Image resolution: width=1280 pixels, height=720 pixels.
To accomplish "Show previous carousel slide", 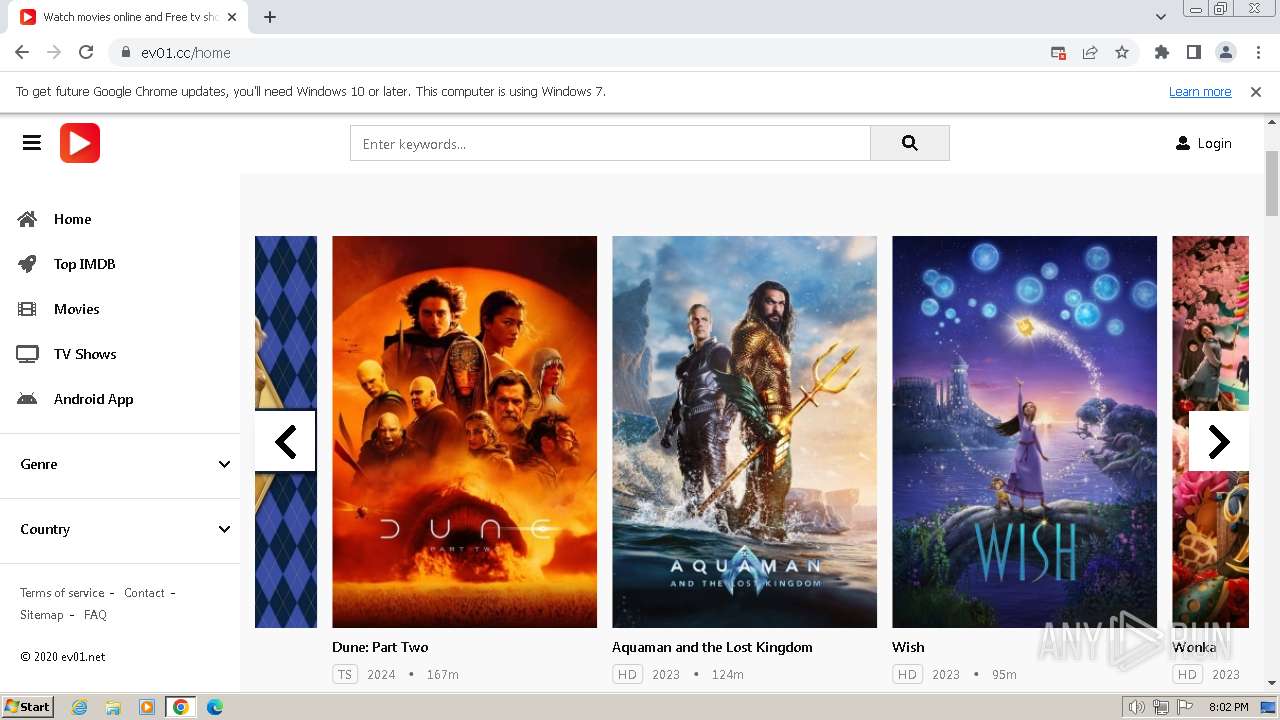I will [286, 441].
